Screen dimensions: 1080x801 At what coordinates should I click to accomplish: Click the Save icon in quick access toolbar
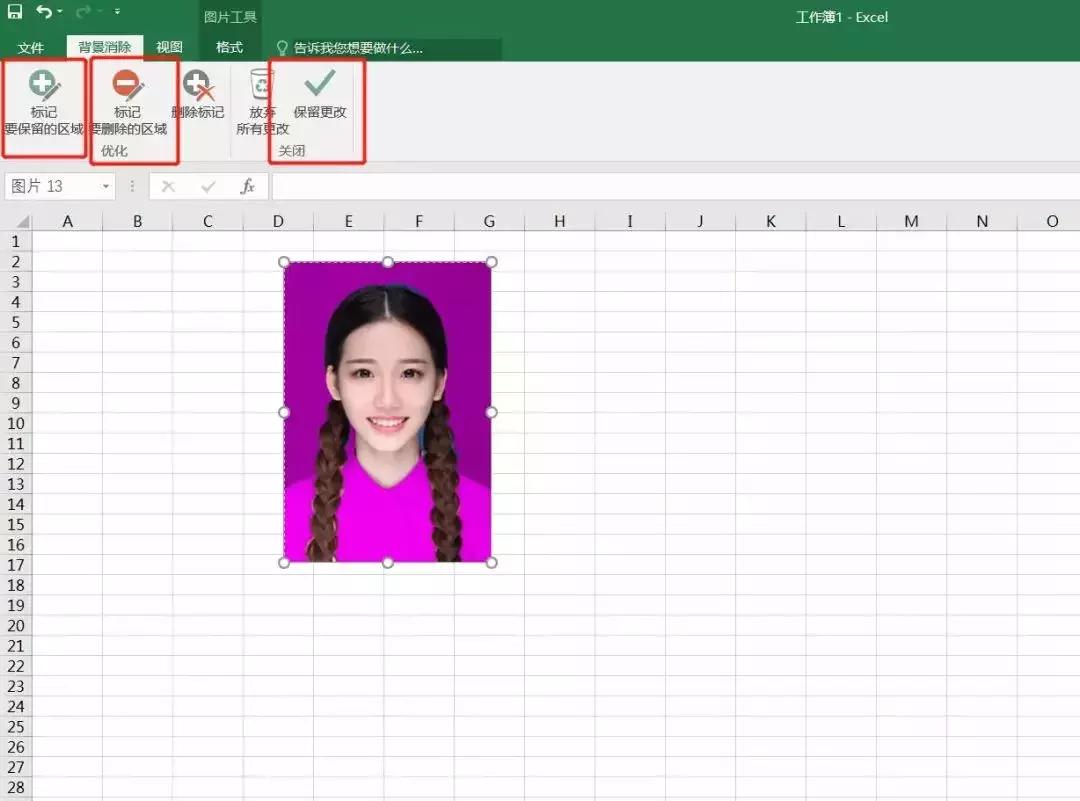14,11
